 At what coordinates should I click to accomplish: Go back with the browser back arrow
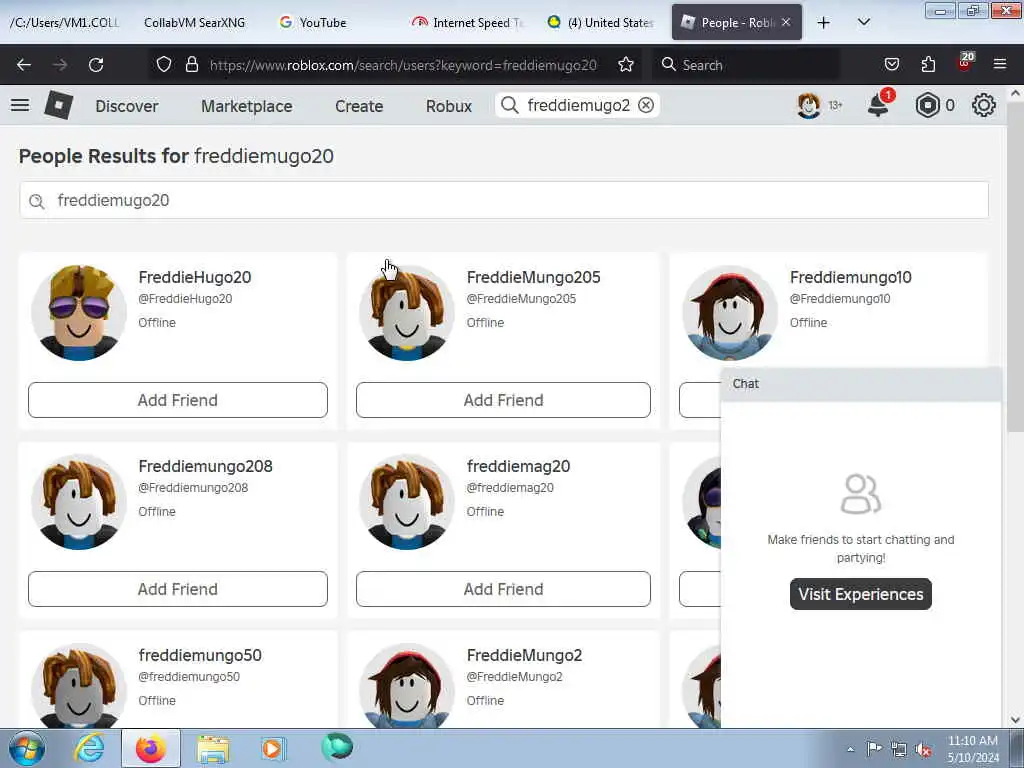click(24, 65)
